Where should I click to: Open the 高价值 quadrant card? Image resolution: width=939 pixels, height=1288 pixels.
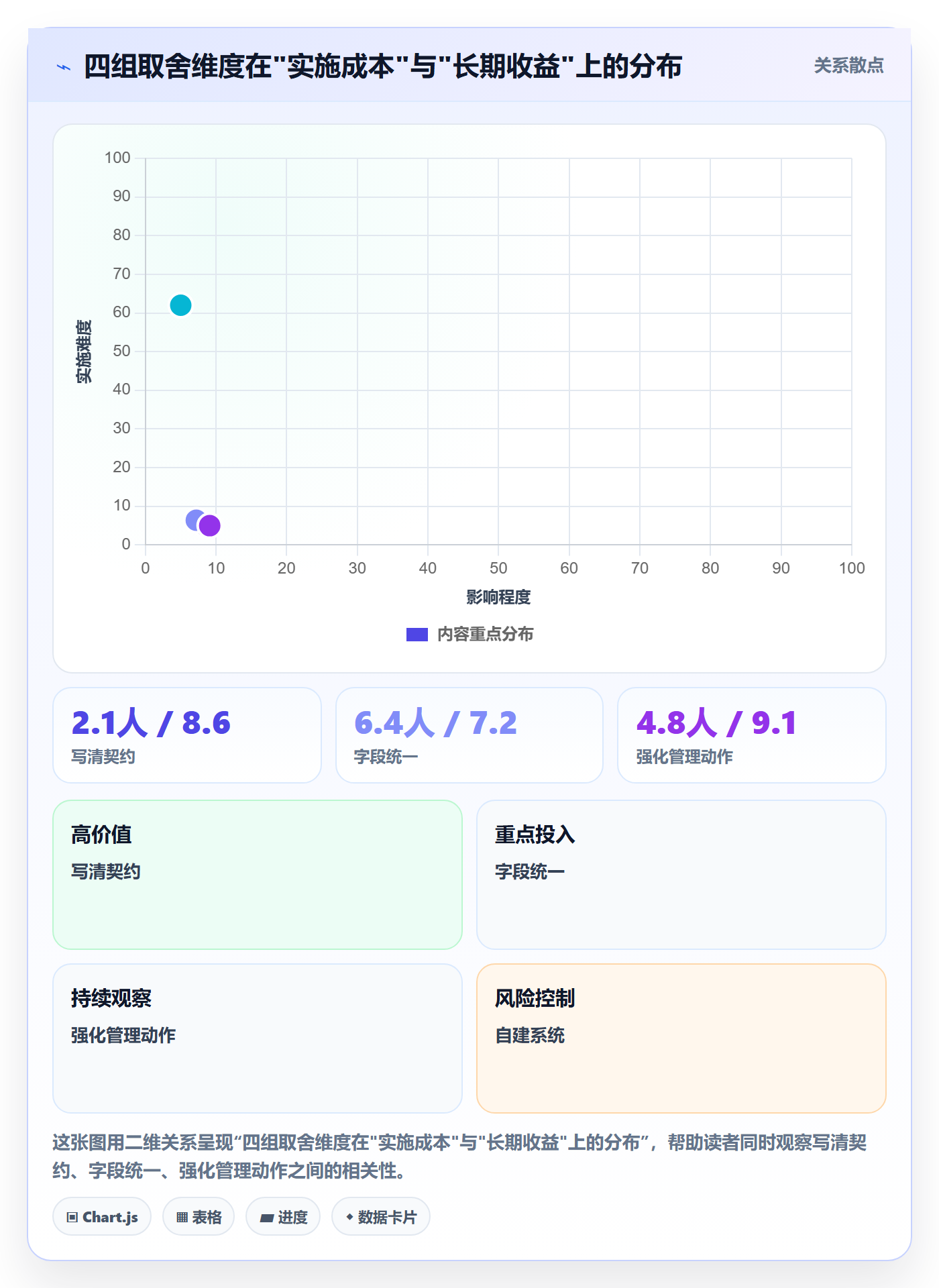[x=258, y=875]
